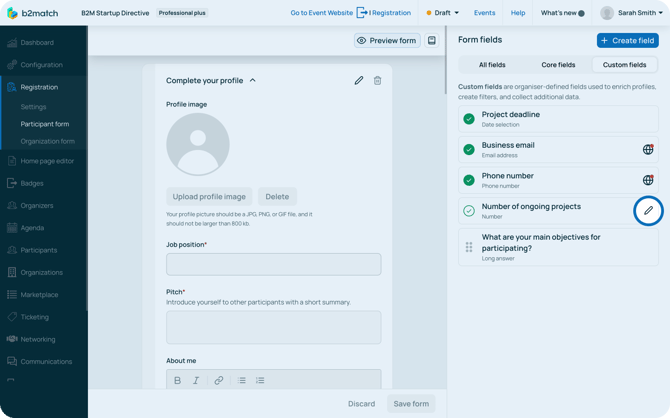670x418 pixels.
Task: Click drag handle of main objectives field
Action: pos(469,247)
